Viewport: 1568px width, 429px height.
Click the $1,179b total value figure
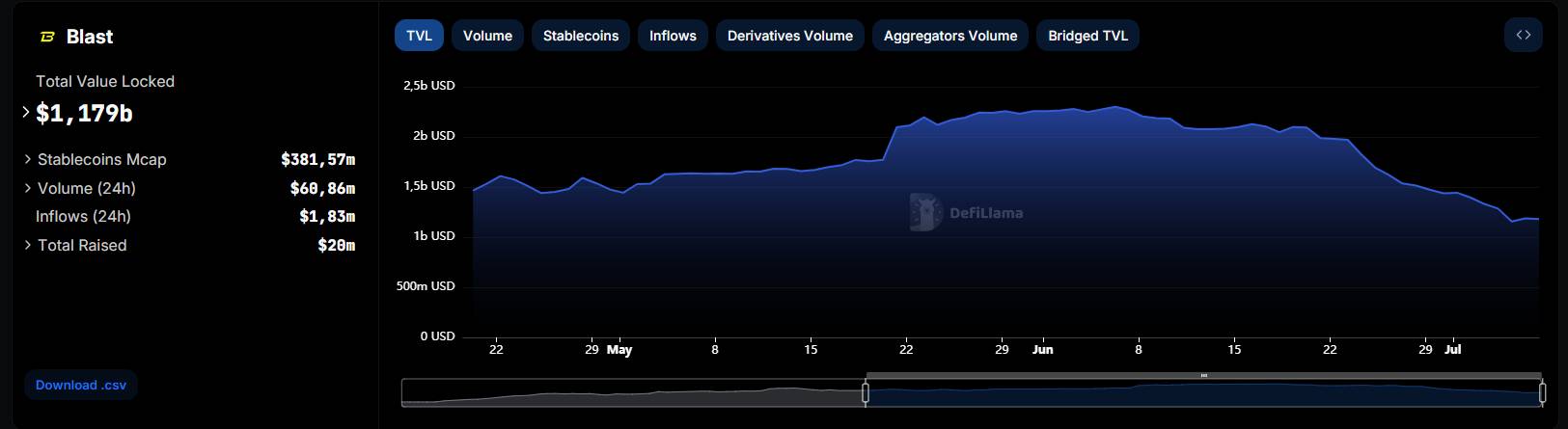point(84,114)
